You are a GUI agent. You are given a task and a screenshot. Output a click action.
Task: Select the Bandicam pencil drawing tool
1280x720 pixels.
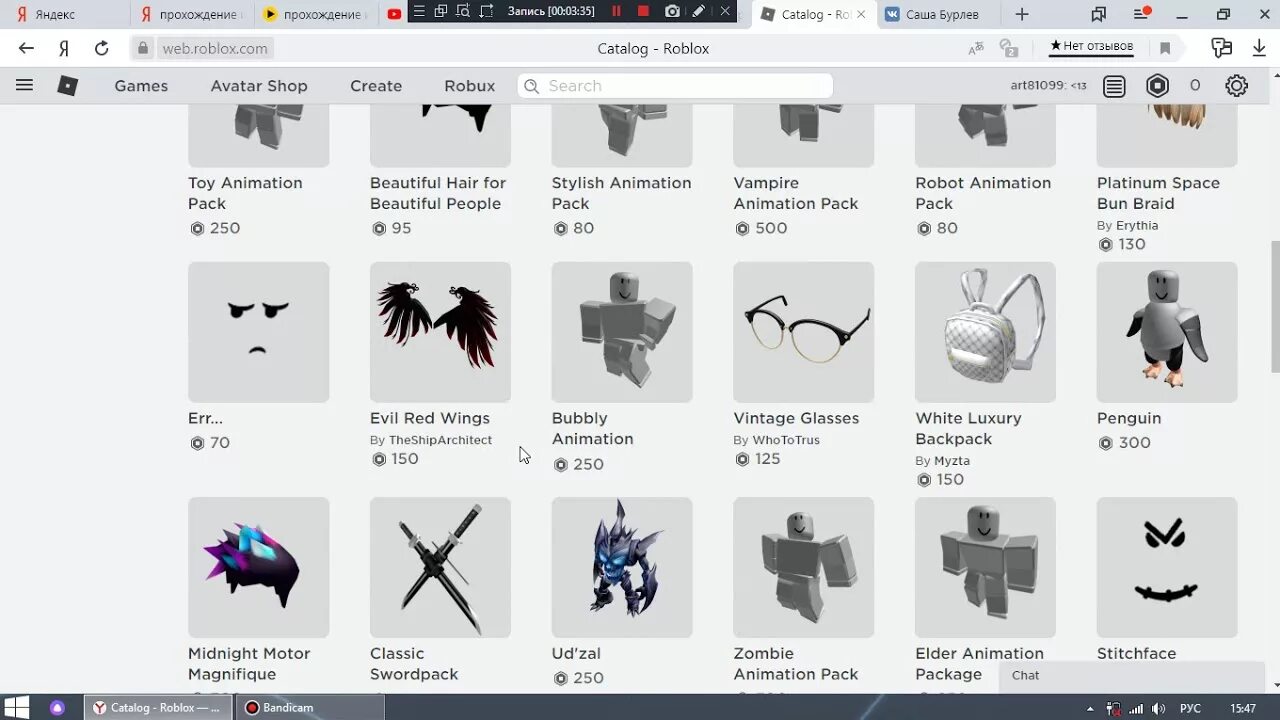(699, 11)
